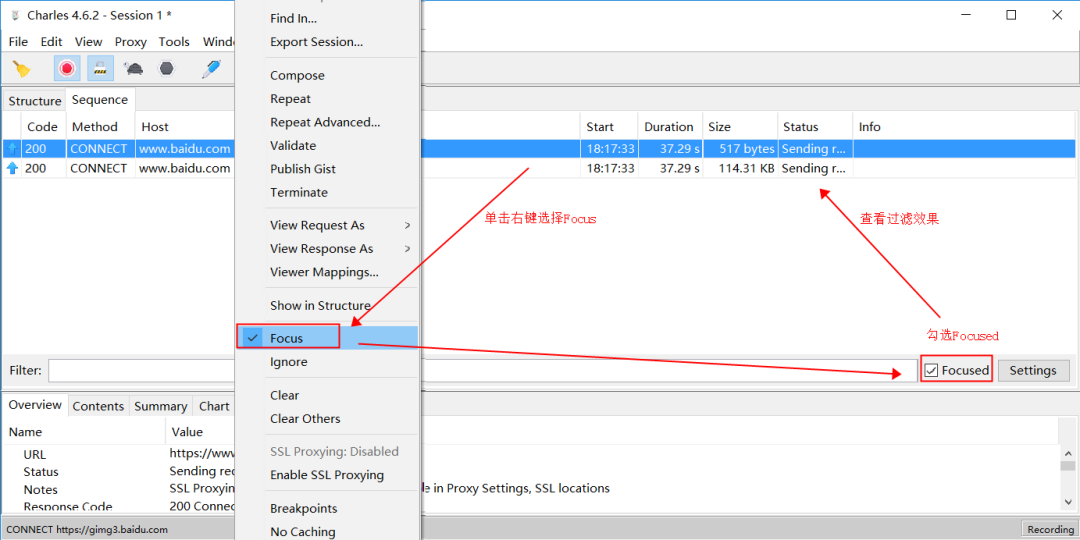The image size is (1080, 540).
Task: Sort by the Start column header
Action: tap(609, 127)
